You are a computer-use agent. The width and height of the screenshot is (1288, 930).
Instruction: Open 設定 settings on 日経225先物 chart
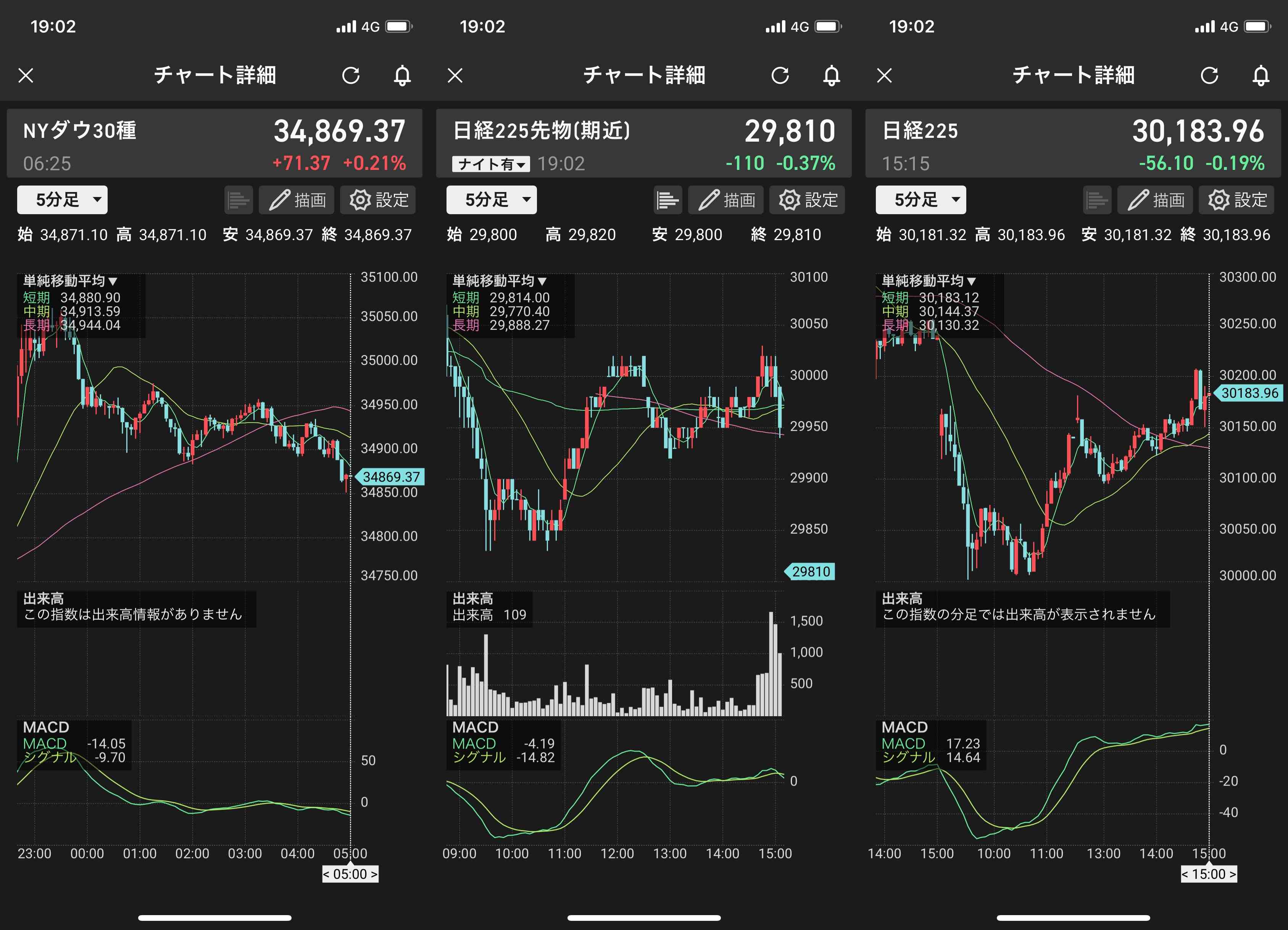(x=807, y=200)
